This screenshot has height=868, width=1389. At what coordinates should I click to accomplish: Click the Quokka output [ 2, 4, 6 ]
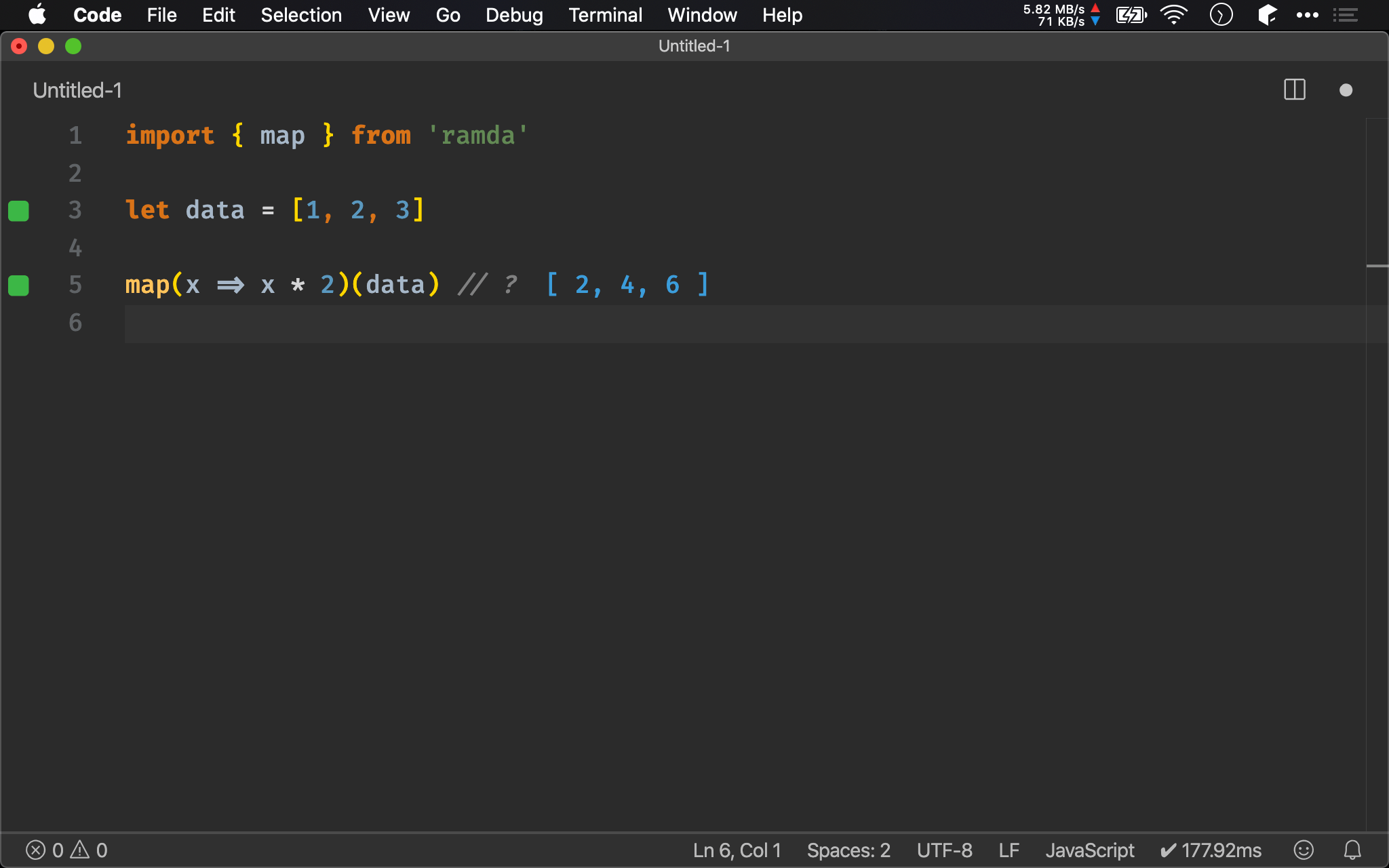coord(627,285)
